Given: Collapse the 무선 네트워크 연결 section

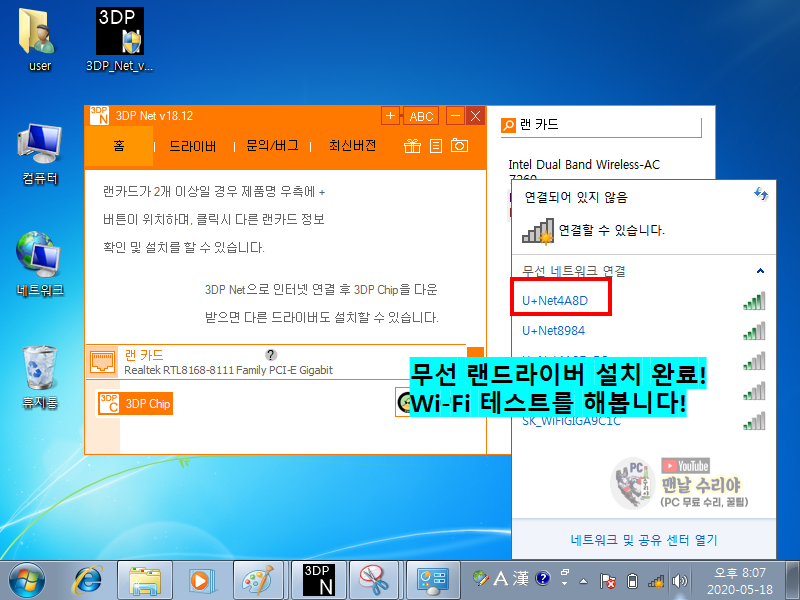Looking at the screenshot, I should [x=760, y=271].
